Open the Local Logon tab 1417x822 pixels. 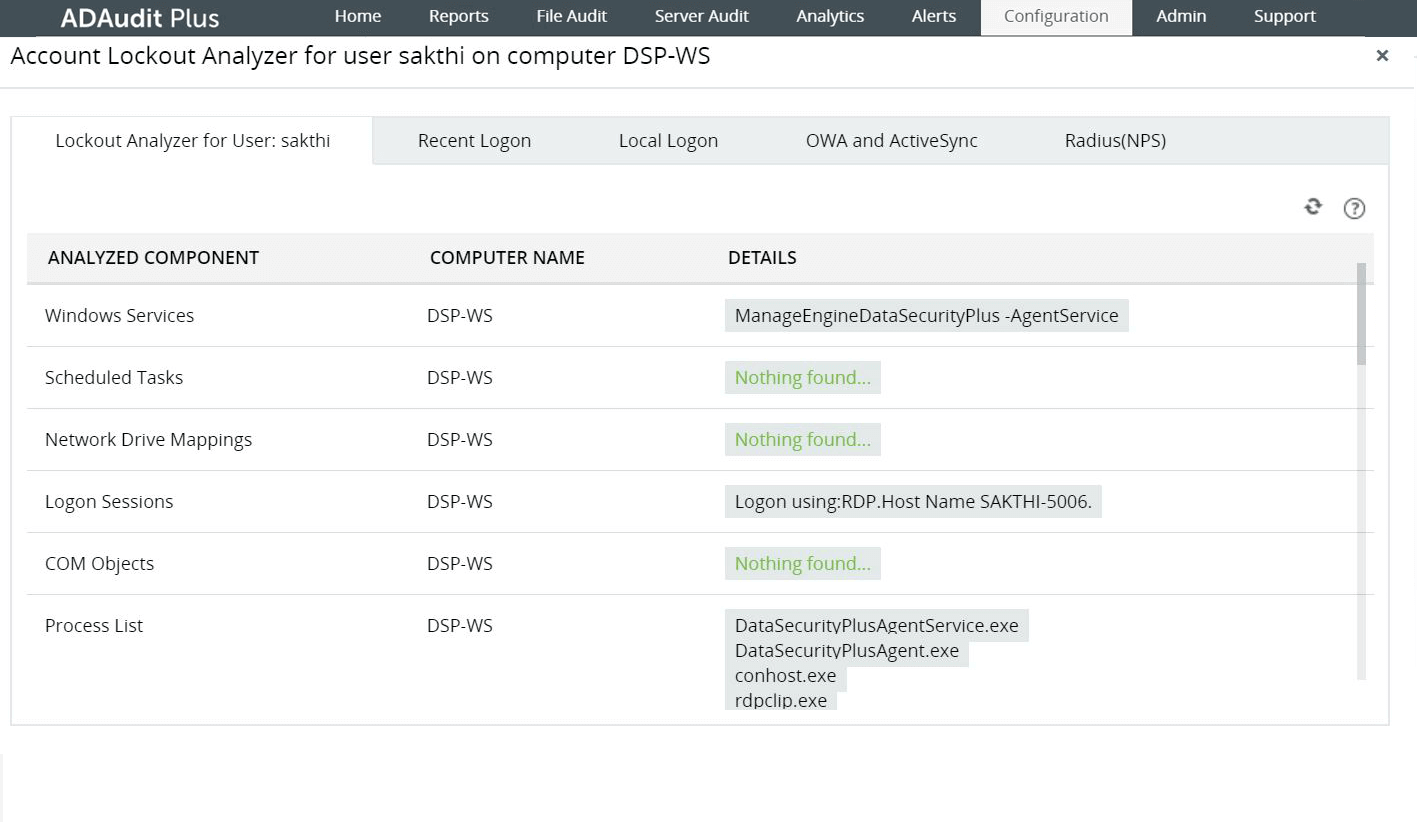click(x=668, y=140)
